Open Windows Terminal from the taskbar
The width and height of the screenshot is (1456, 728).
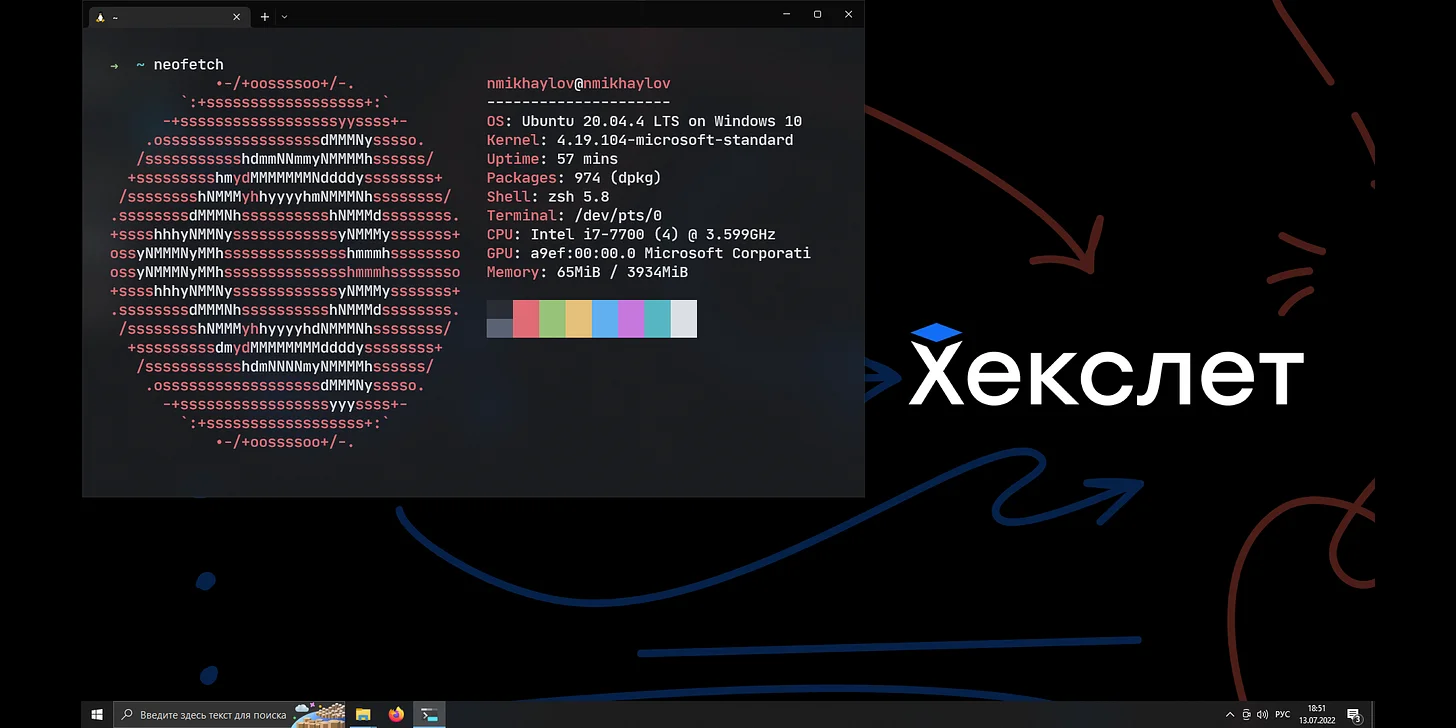[x=429, y=714]
